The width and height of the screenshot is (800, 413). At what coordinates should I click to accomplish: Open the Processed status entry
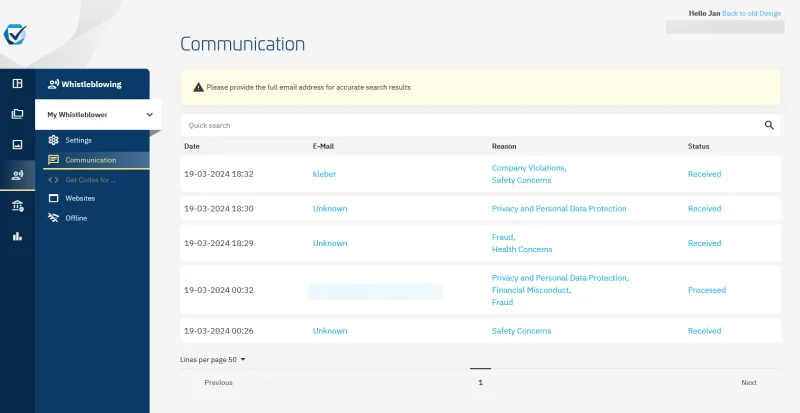[707, 290]
